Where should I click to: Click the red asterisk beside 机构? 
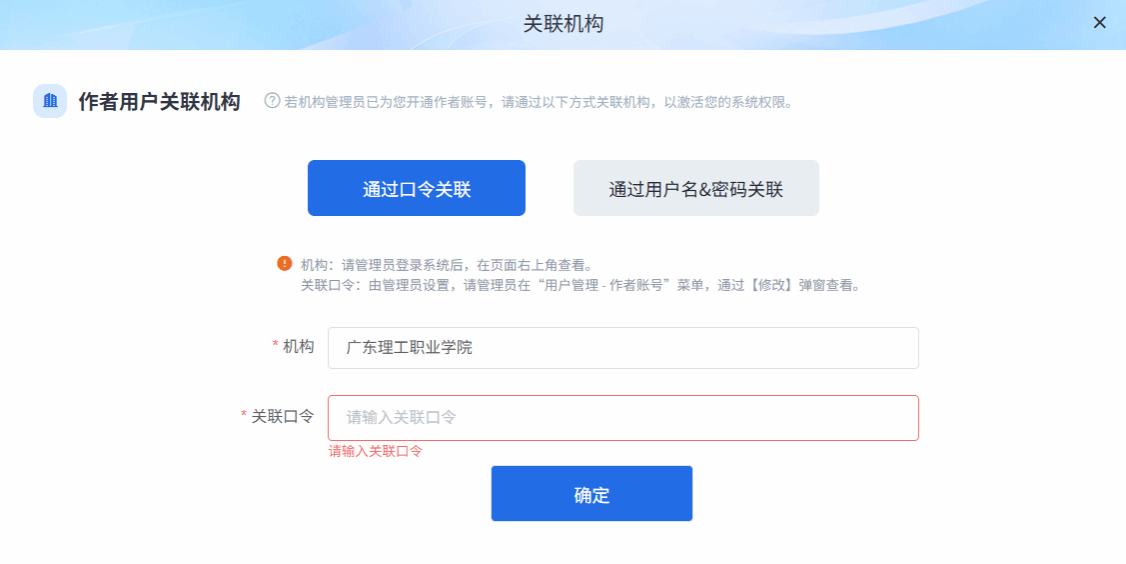(x=275, y=346)
